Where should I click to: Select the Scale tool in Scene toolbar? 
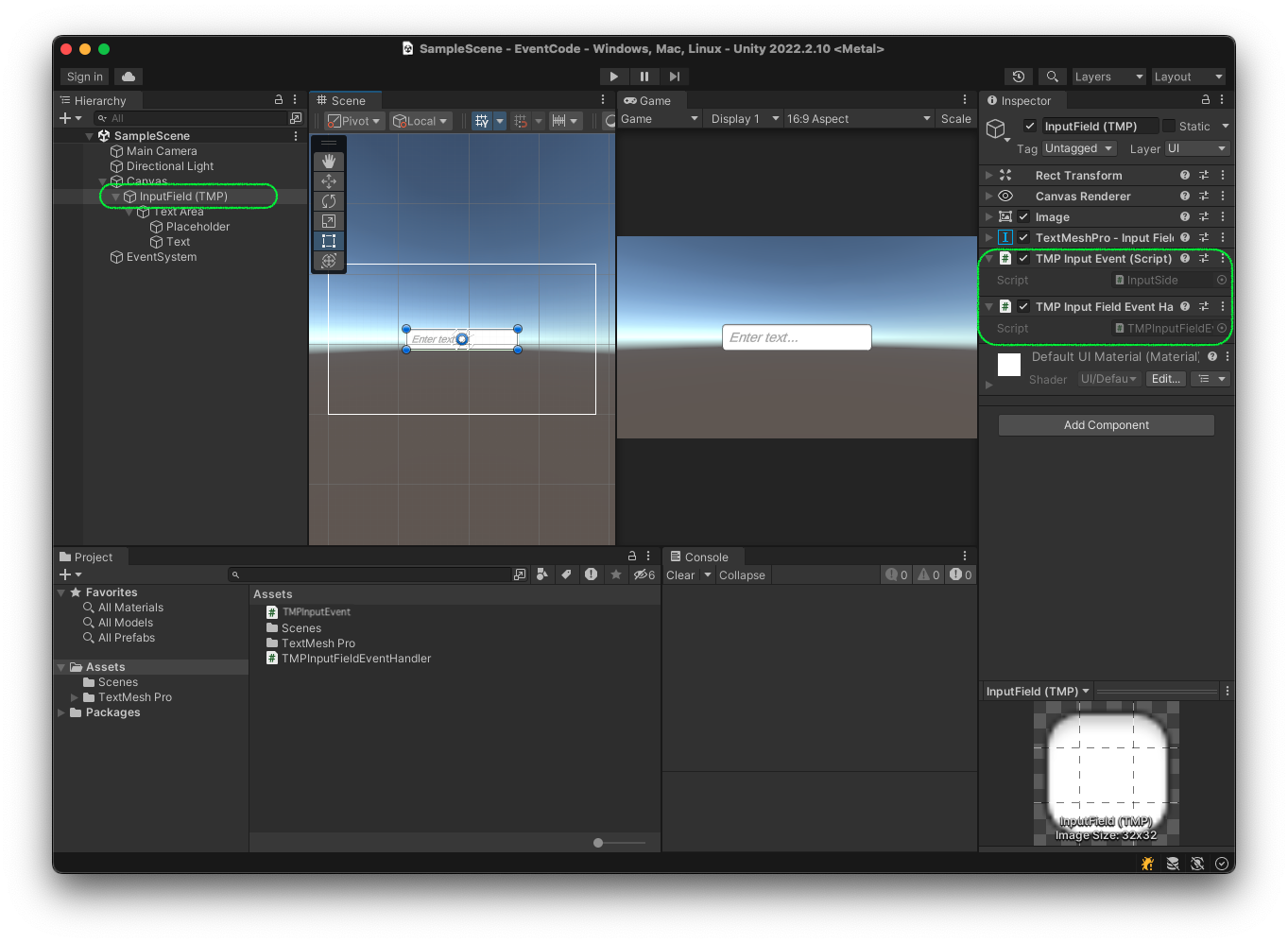coord(329,221)
